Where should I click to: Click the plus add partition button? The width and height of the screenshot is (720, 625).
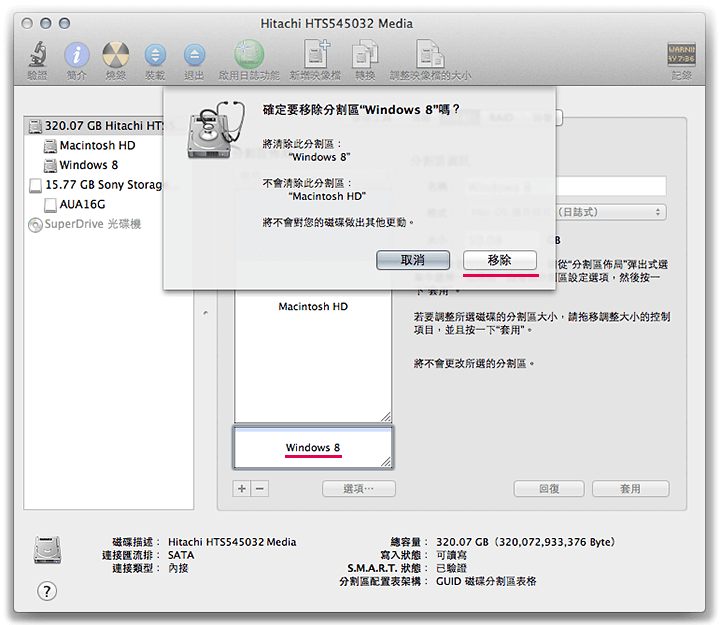click(x=242, y=489)
